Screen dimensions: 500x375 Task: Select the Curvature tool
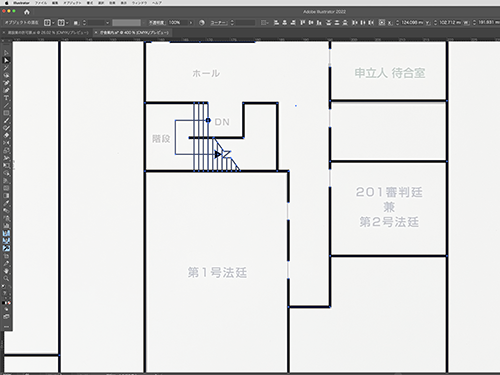pos(6,90)
